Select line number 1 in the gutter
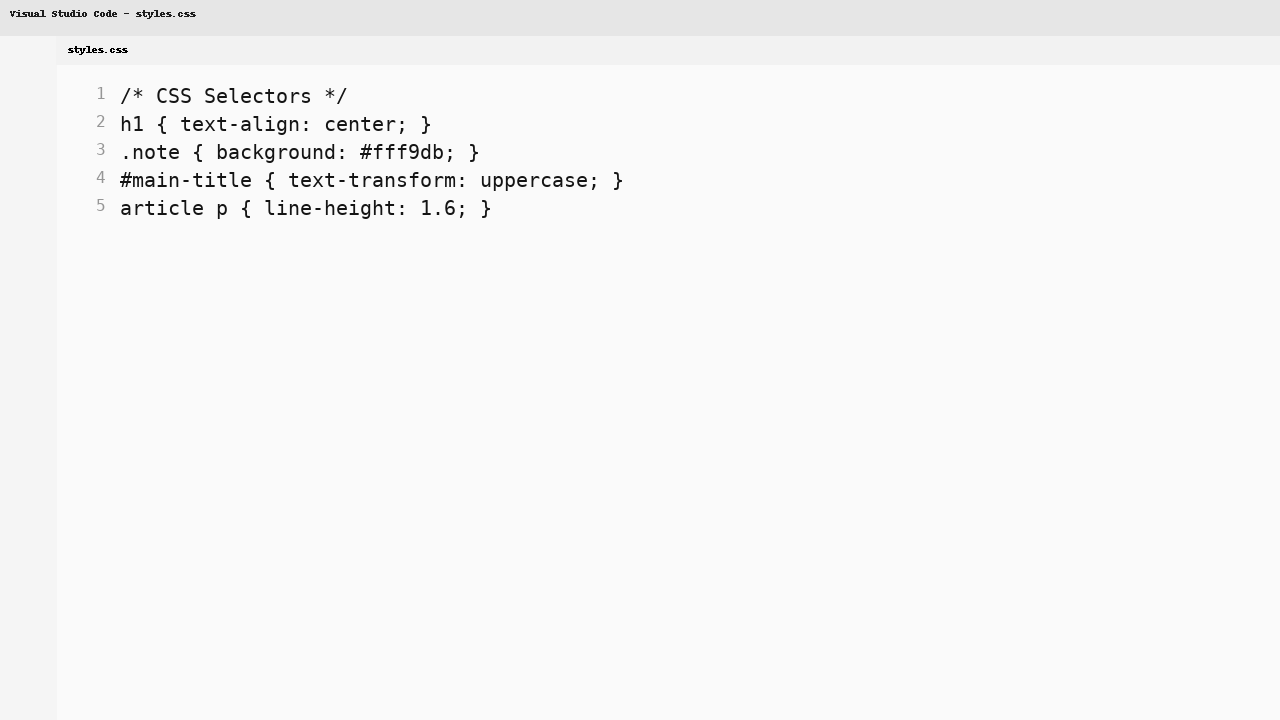The height and width of the screenshot is (720, 1280). pos(100,94)
